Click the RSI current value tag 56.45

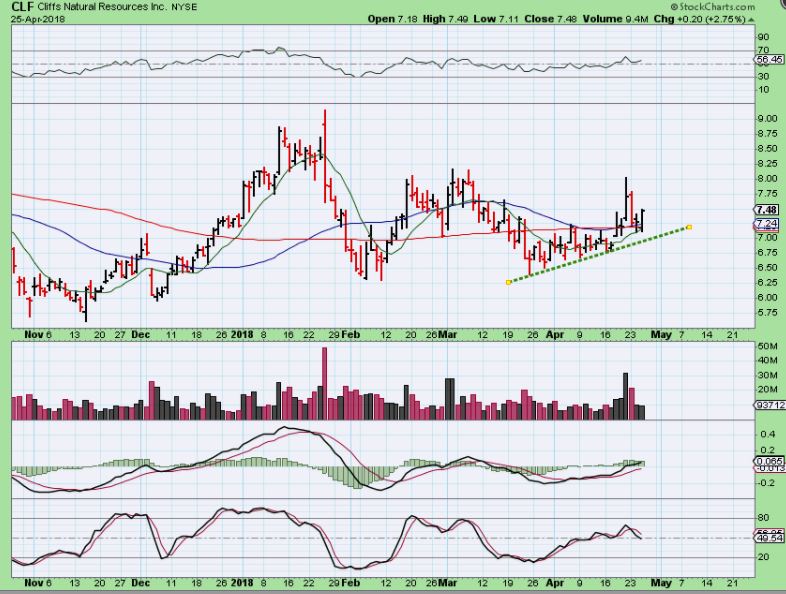[770, 59]
